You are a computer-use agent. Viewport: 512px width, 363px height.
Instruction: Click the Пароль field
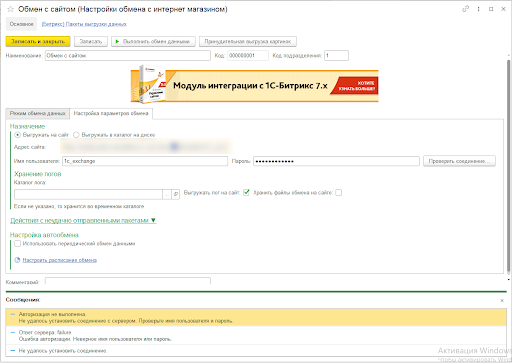pos(336,161)
